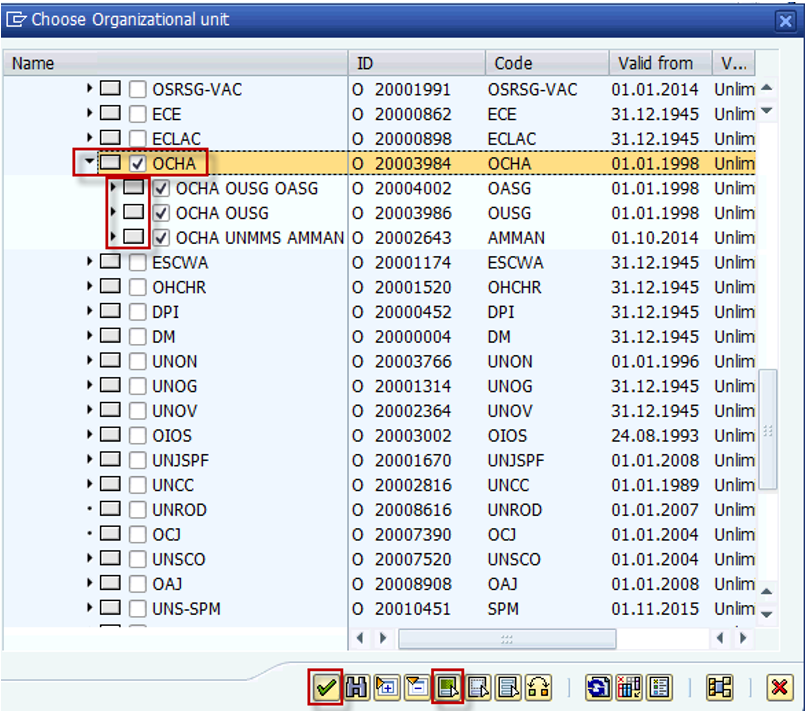
Task: Click the swap arrows icon
Action: pyautogui.click(x=538, y=687)
